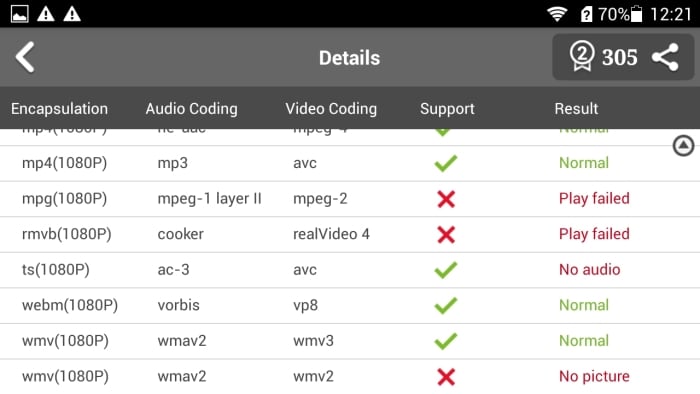The height and width of the screenshot is (394, 700).
Task: Tap the green check for webm(1080P)
Action: tap(446, 305)
